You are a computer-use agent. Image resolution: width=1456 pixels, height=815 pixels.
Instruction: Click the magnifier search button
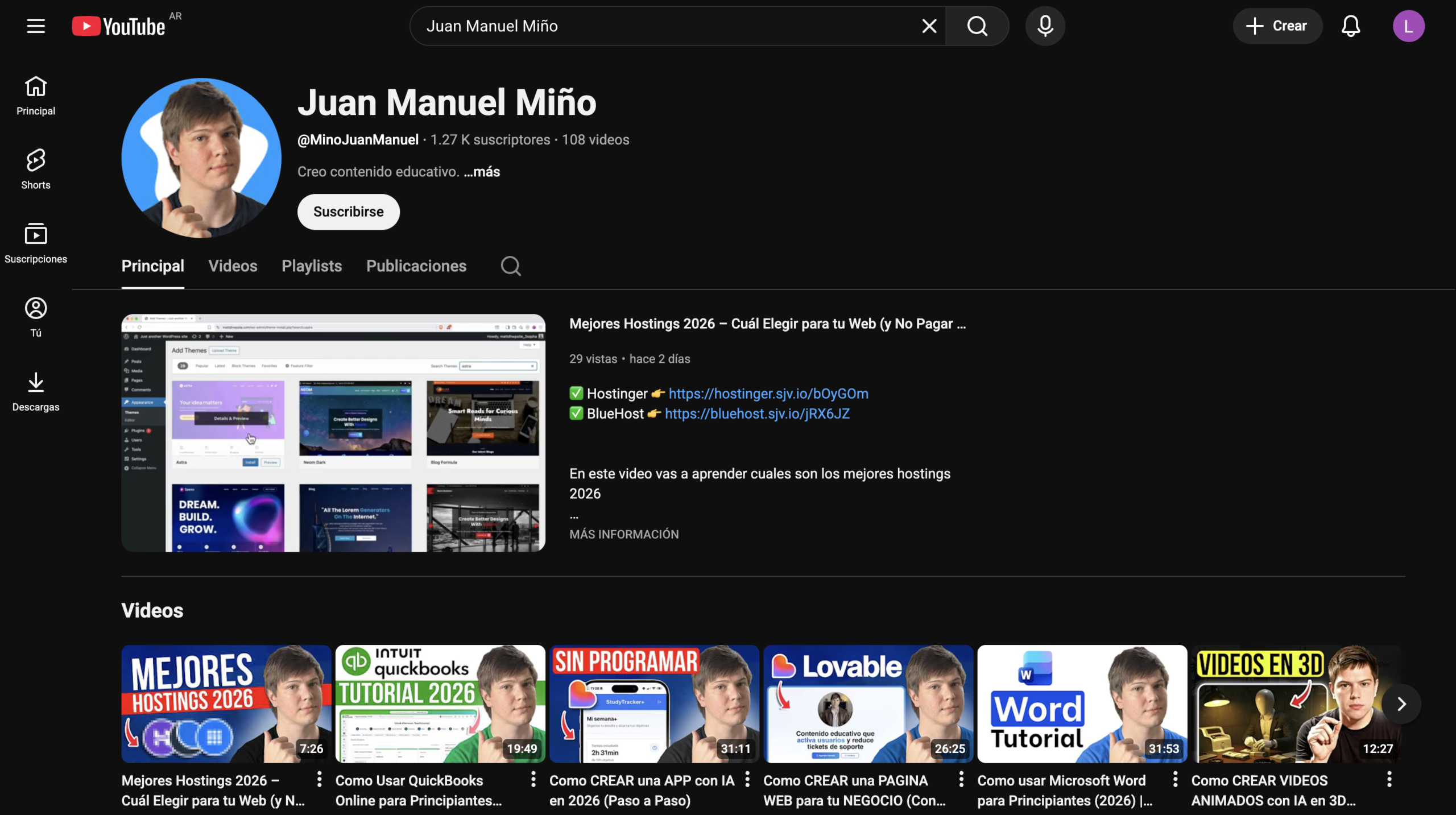click(x=977, y=26)
